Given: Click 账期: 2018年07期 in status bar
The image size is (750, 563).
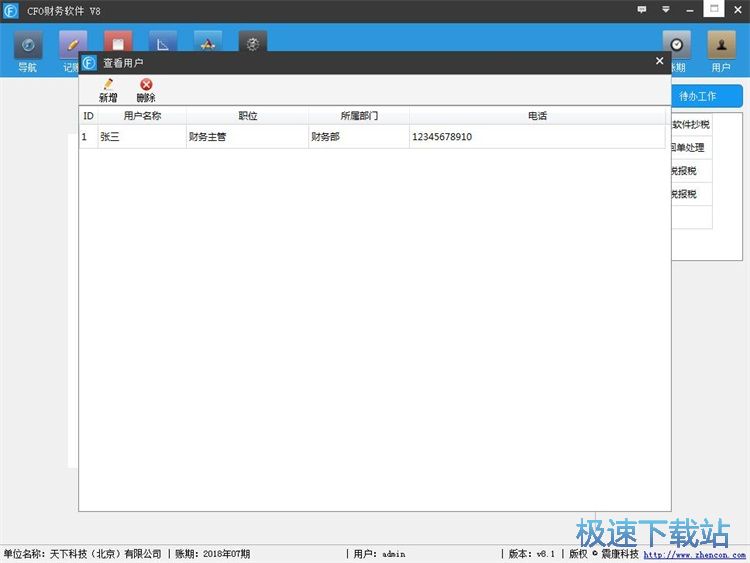Looking at the screenshot, I should click(x=212, y=554).
